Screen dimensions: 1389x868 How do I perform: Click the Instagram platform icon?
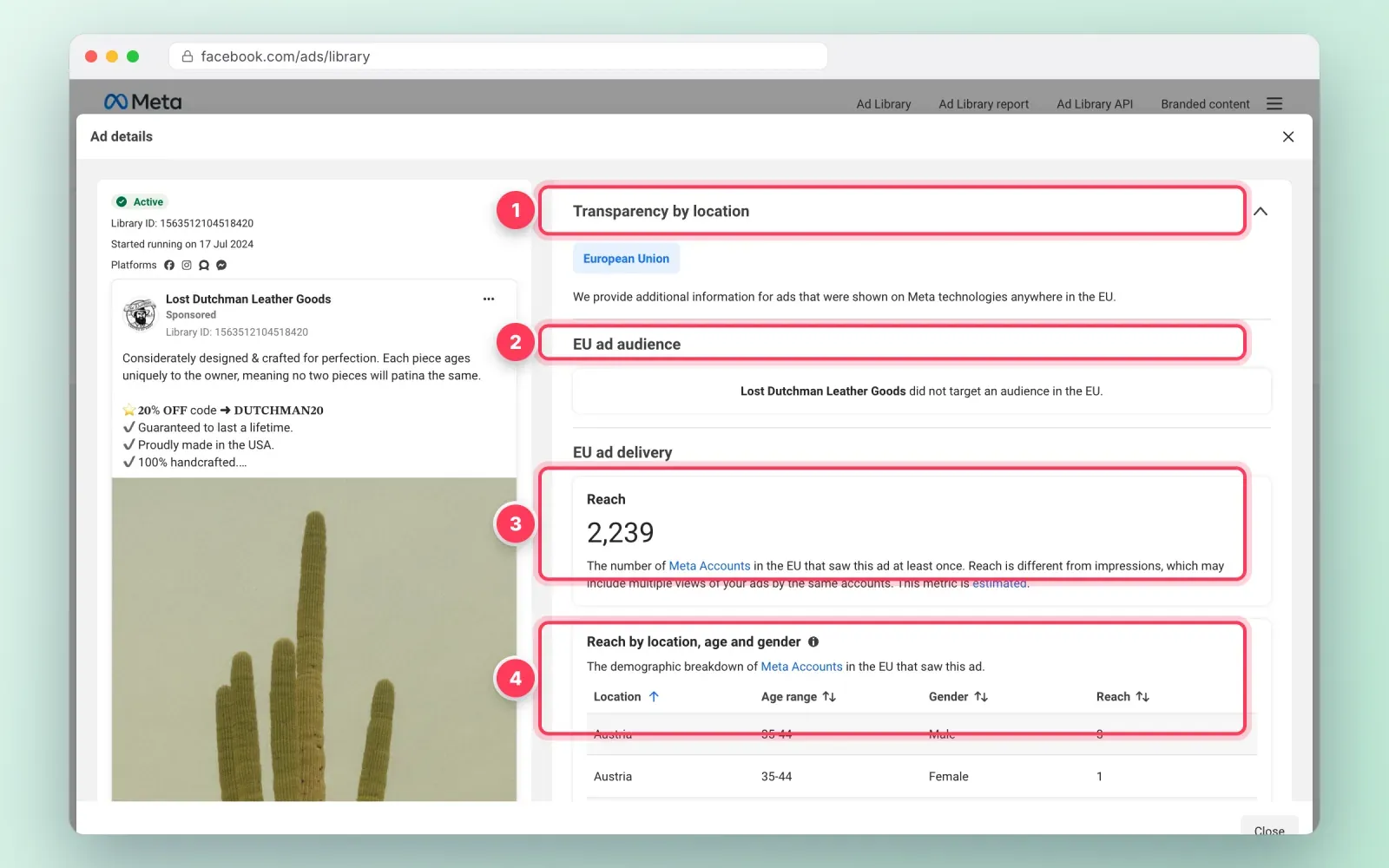tap(187, 266)
